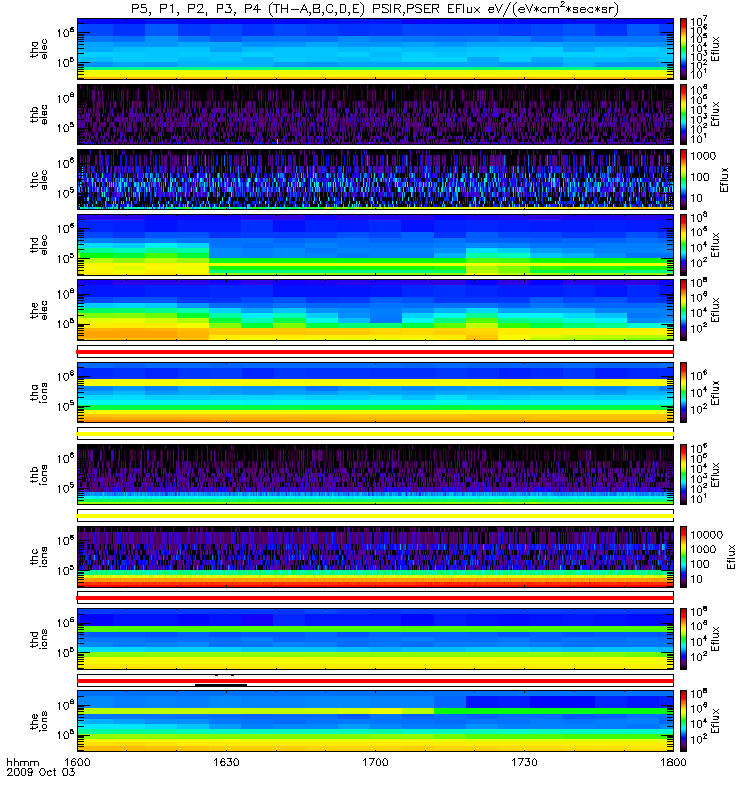Click the '1000' tick on thc elec color scale
Screen dimensions: 750x800
(x=703, y=156)
